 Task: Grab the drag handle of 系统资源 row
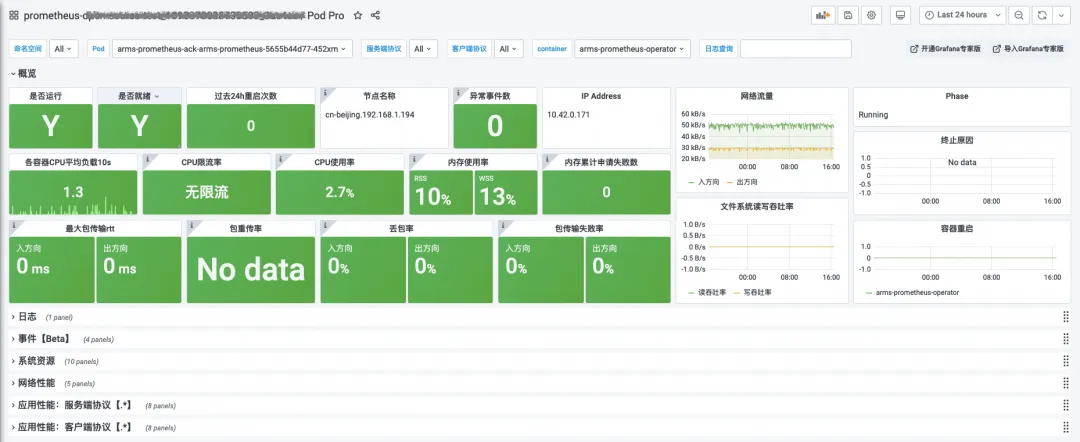point(1066,361)
